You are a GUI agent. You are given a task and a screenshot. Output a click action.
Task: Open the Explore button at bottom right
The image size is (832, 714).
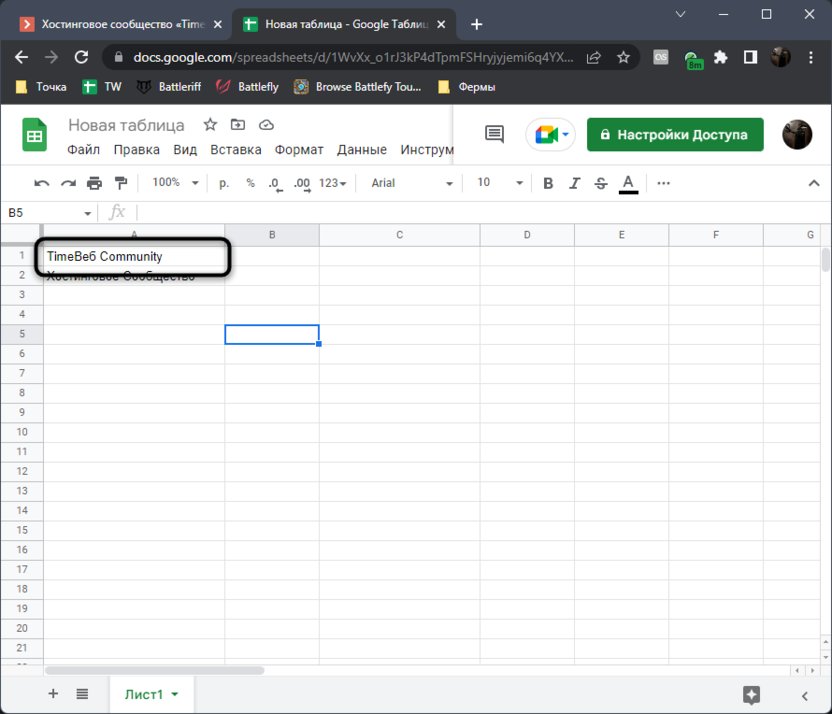pos(752,694)
